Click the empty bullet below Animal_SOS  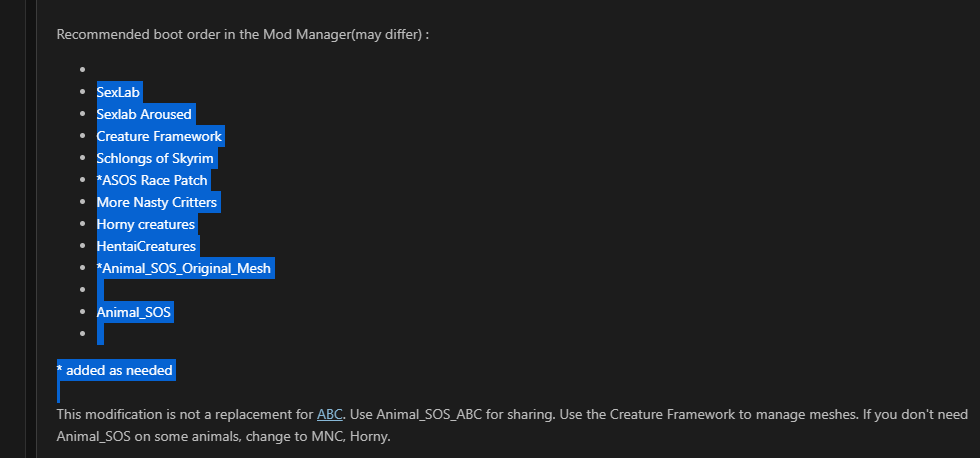click(82, 334)
